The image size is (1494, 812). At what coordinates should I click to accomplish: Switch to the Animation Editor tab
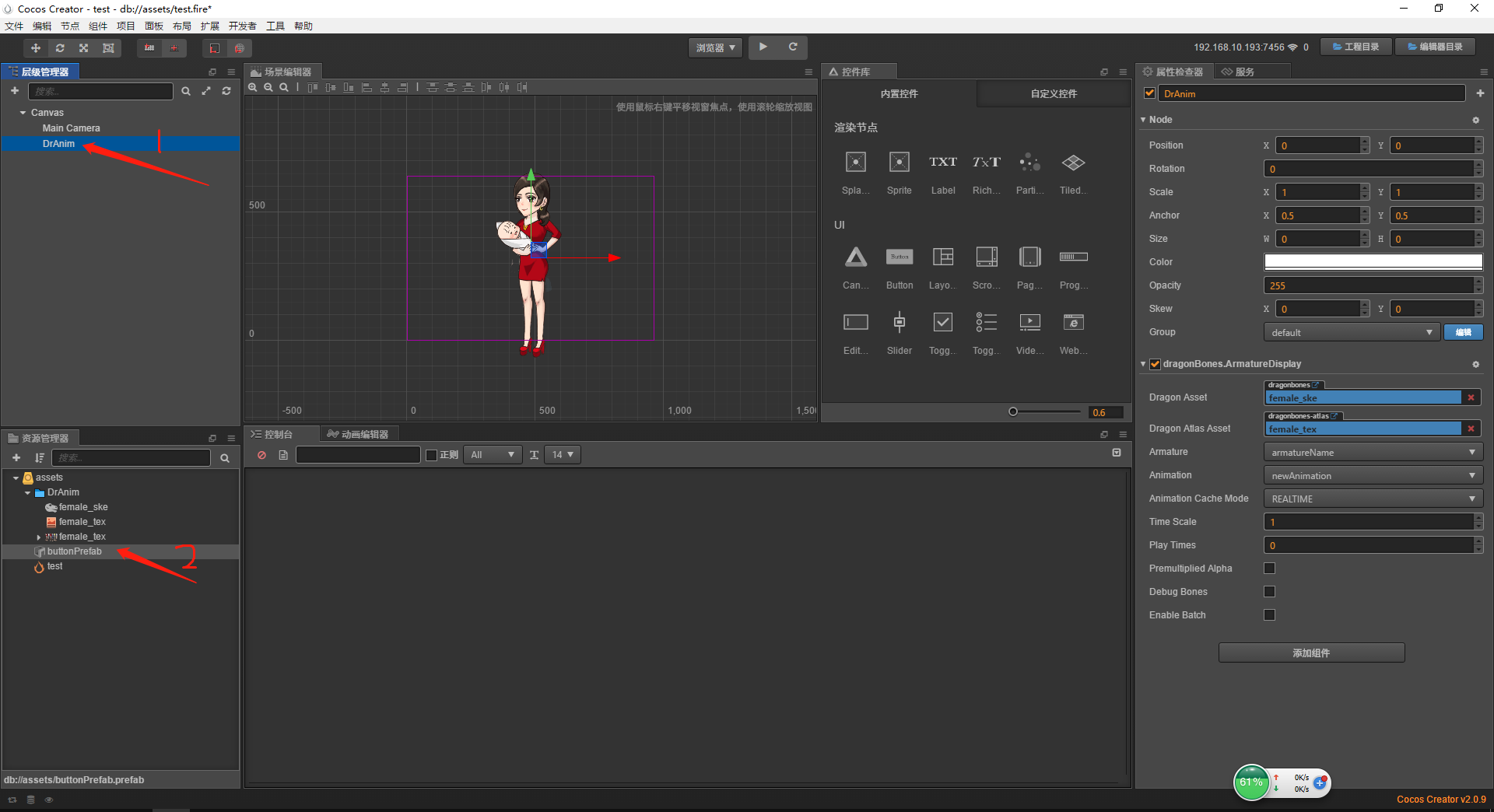click(357, 434)
